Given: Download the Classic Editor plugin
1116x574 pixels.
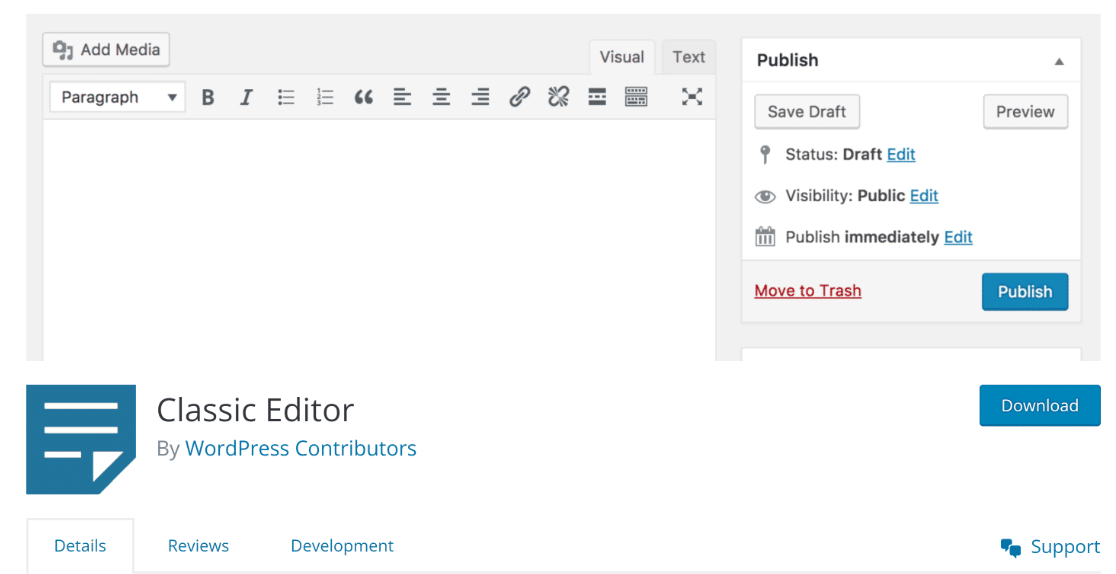Looking at the screenshot, I should coord(1040,405).
